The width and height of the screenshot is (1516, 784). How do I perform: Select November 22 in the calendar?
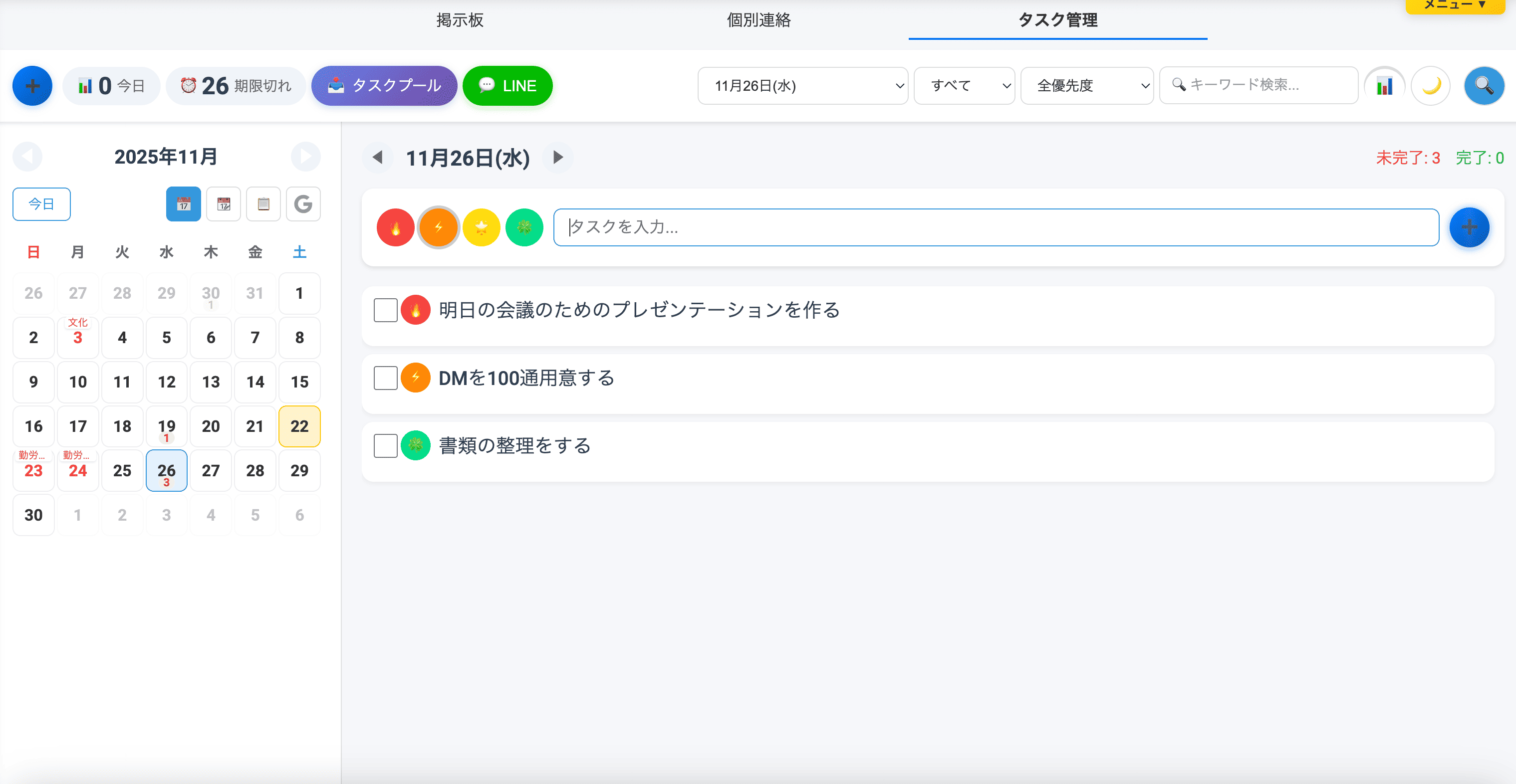click(299, 426)
